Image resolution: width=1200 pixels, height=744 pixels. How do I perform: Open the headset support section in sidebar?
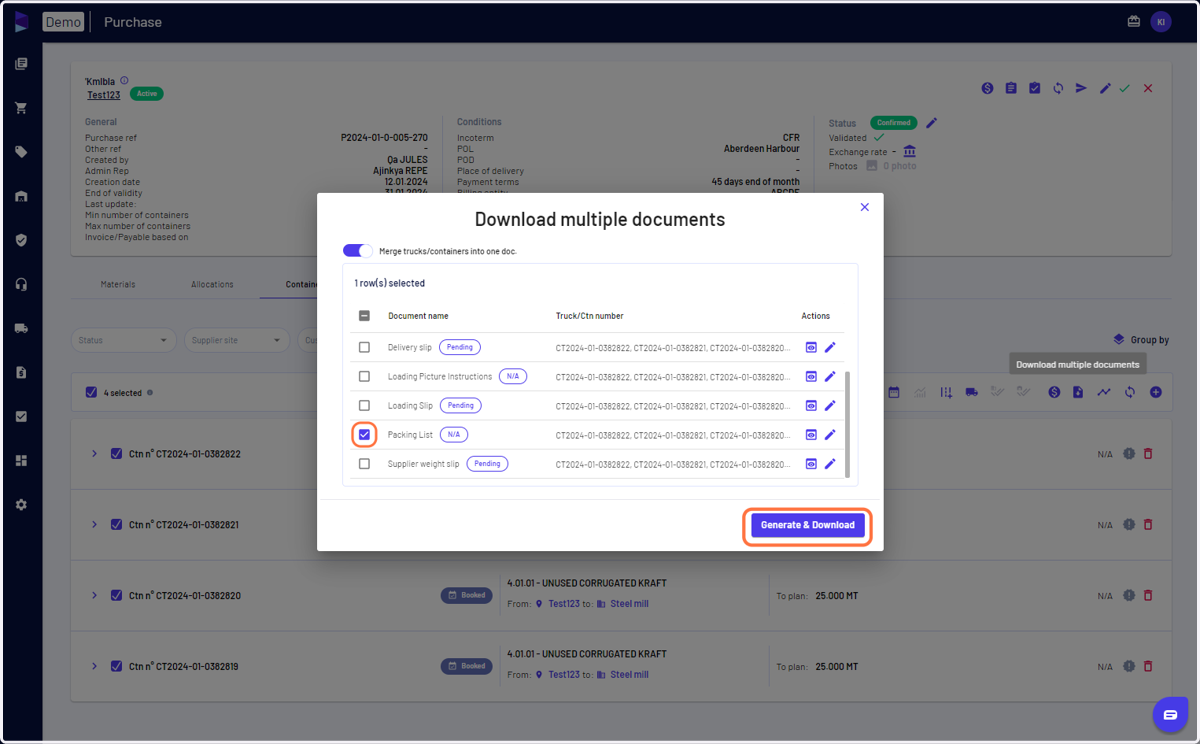[x=21, y=284]
